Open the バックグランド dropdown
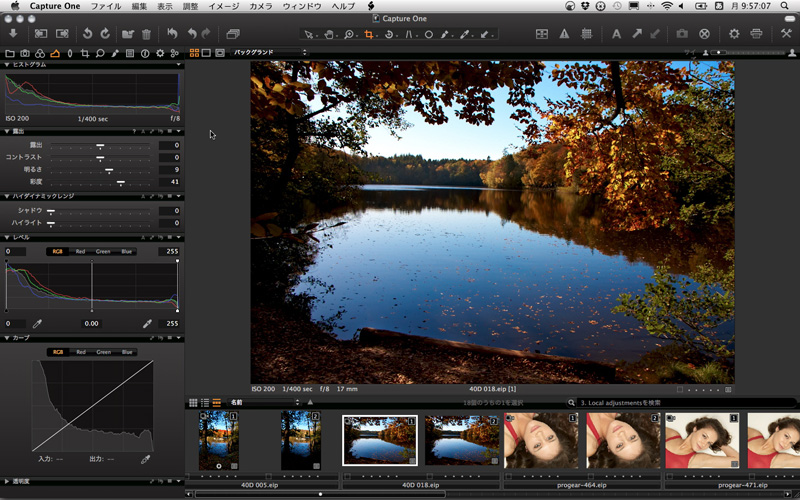Image resolution: width=800 pixels, height=500 pixels. [x=269, y=52]
